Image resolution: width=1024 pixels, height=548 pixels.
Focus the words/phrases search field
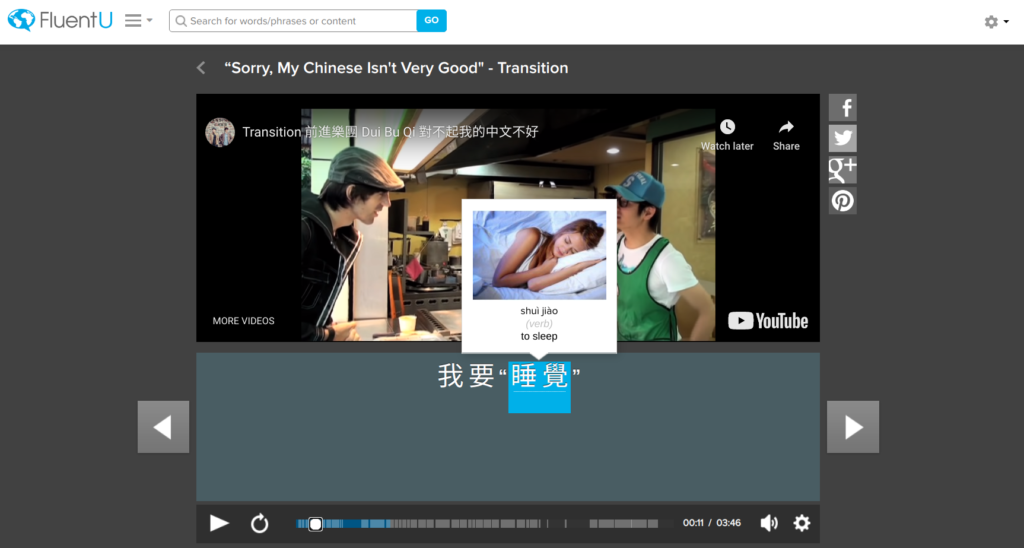[293, 21]
